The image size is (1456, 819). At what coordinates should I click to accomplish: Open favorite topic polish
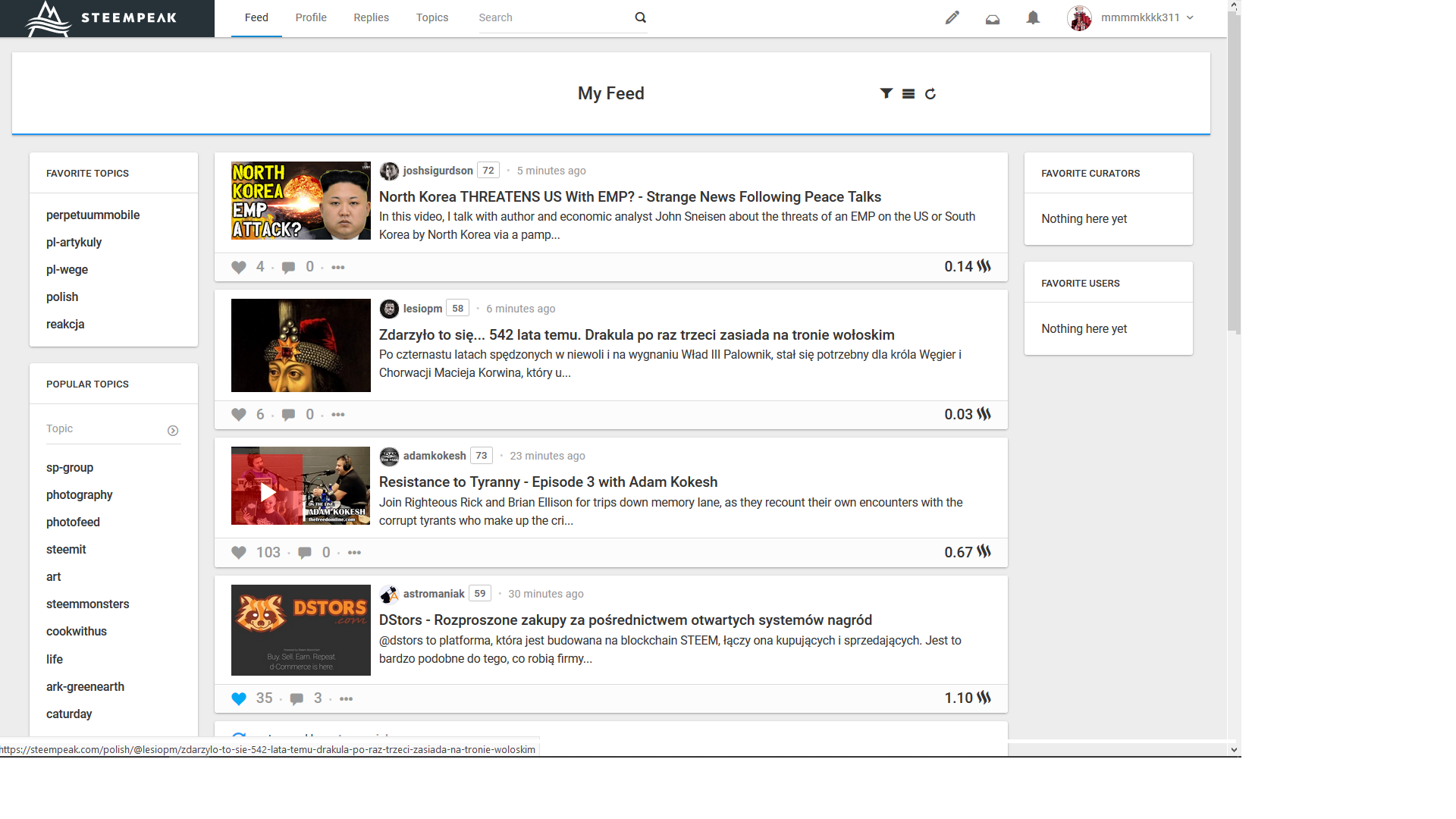pos(62,297)
